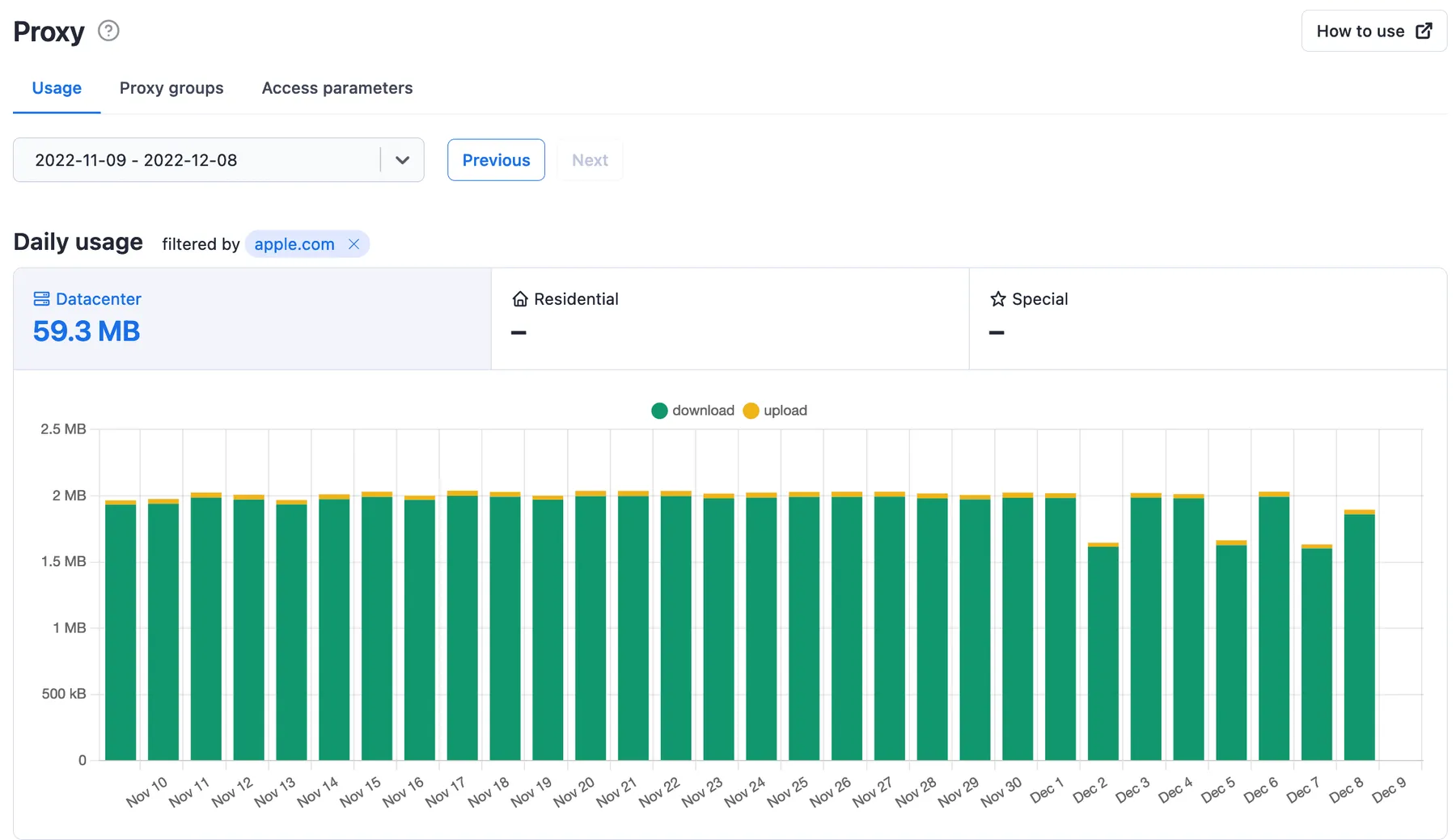
Task: Click the 59.3 MB datacenter total
Action: point(87,331)
